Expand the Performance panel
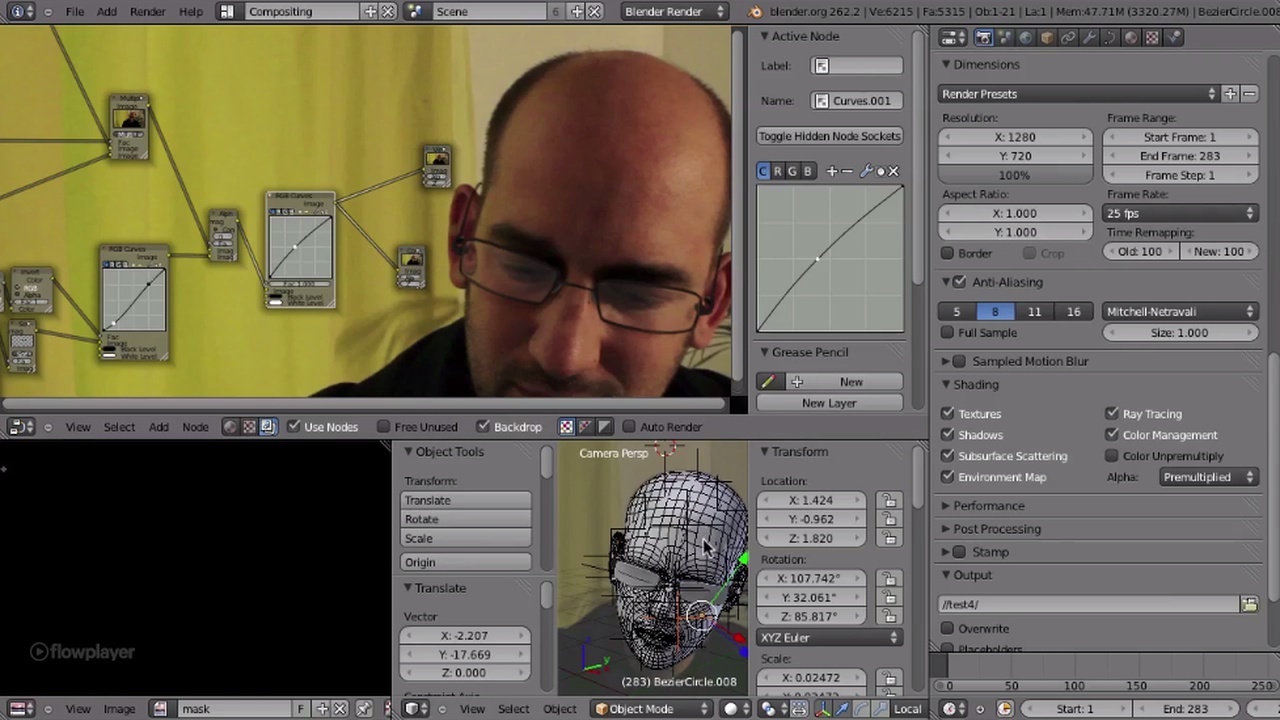The width and height of the screenshot is (1280, 720). point(988,506)
